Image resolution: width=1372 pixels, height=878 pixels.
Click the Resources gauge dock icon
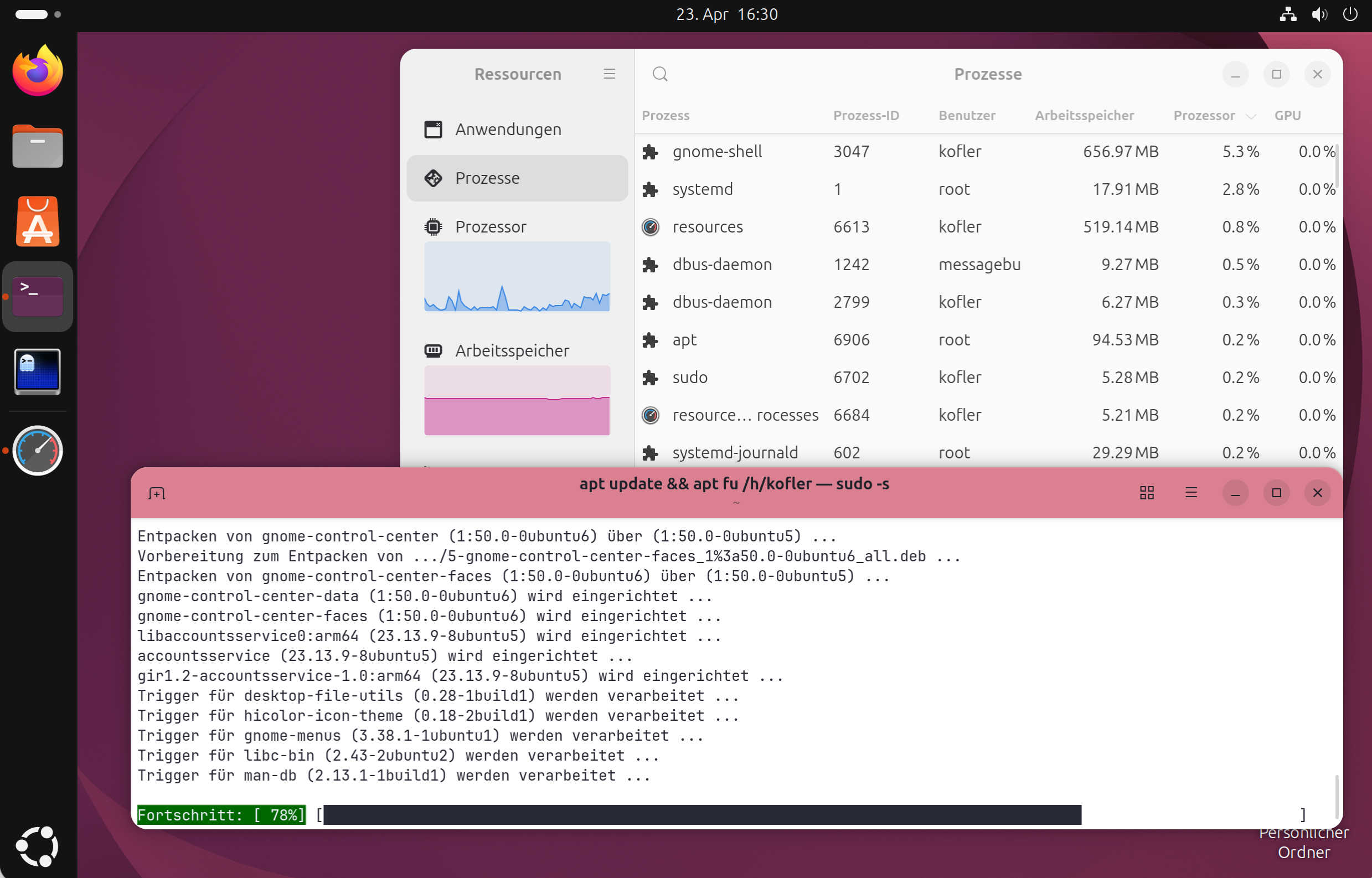tap(38, 451)
